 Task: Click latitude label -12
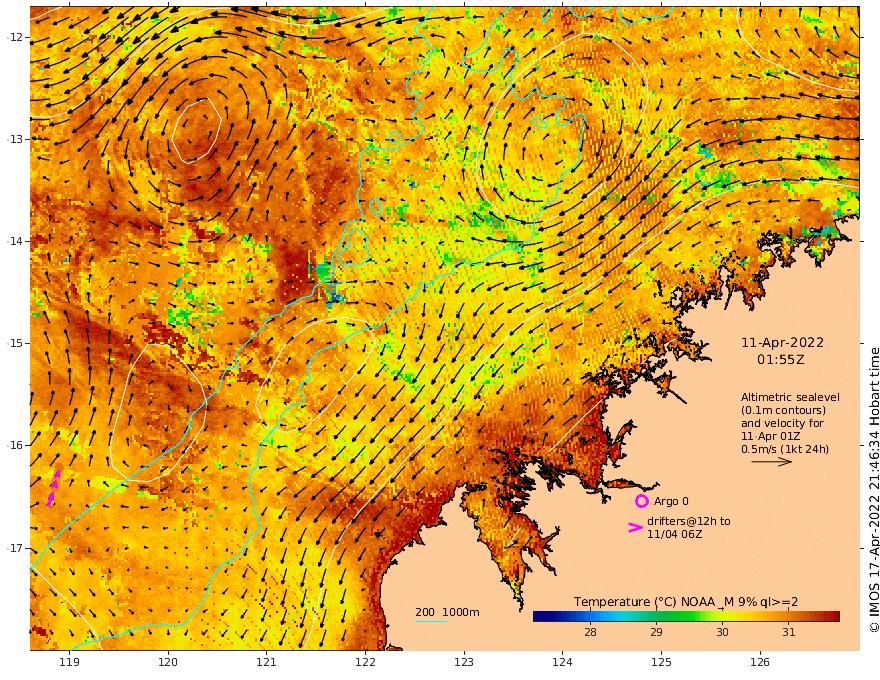[15, 37]
